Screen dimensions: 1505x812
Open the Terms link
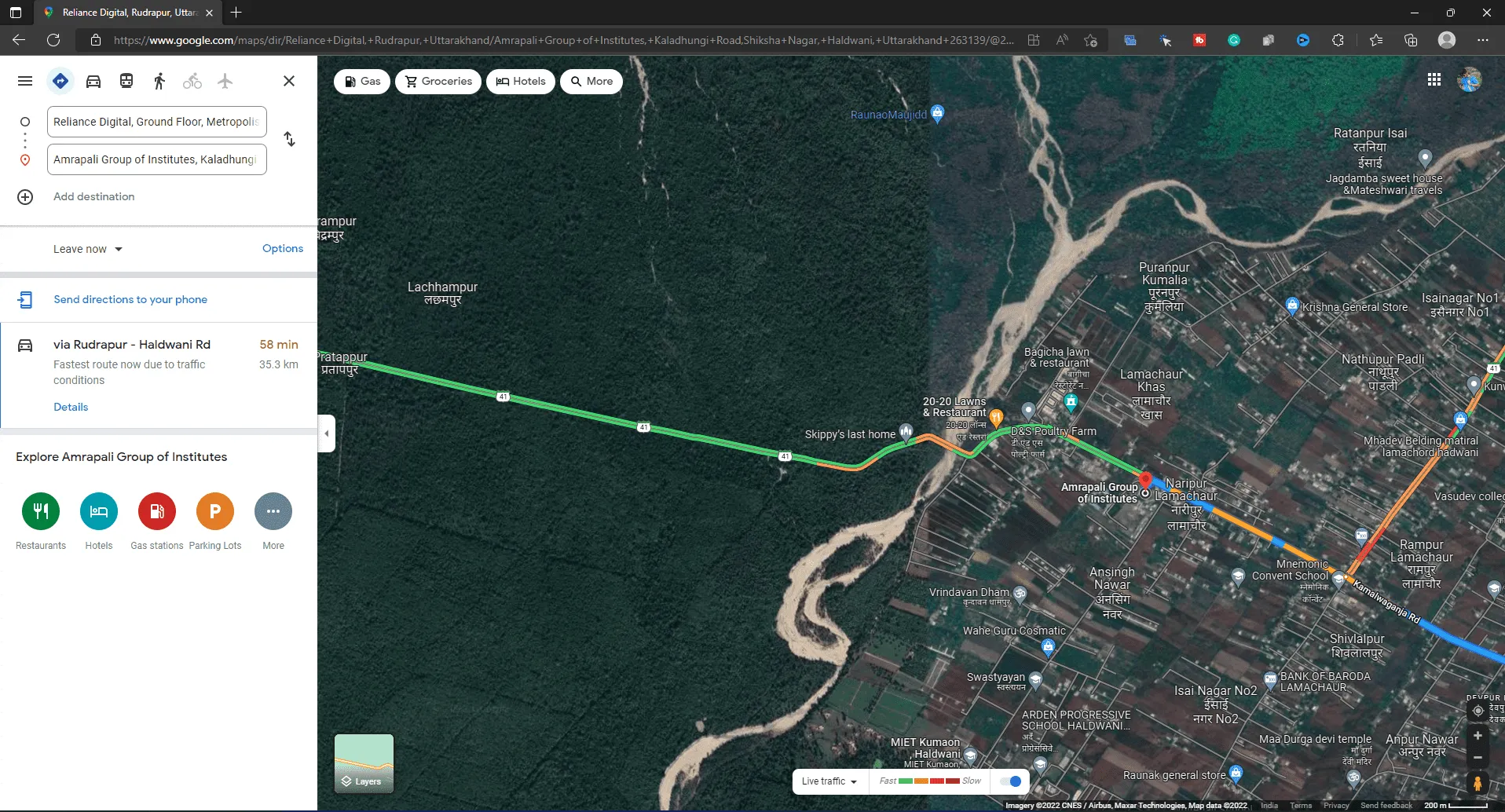coord(1301,806)
